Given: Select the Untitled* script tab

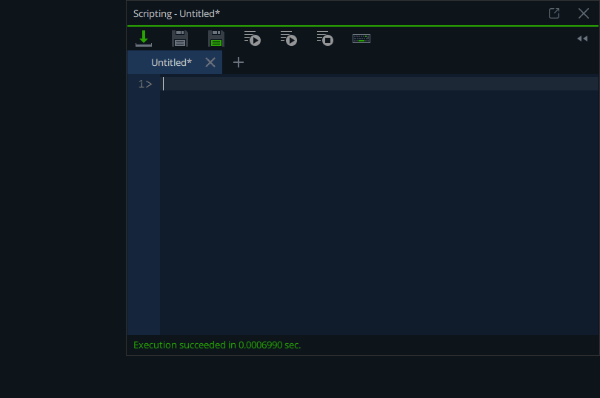Looking at the screenshot, I should click(x=171, y=62).
